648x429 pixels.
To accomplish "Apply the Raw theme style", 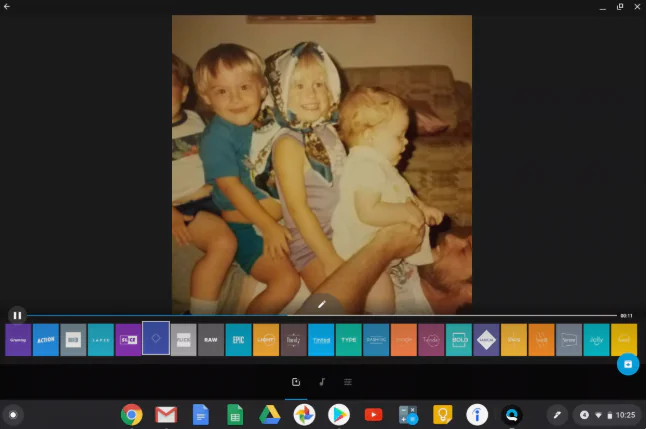I will 211,340.
